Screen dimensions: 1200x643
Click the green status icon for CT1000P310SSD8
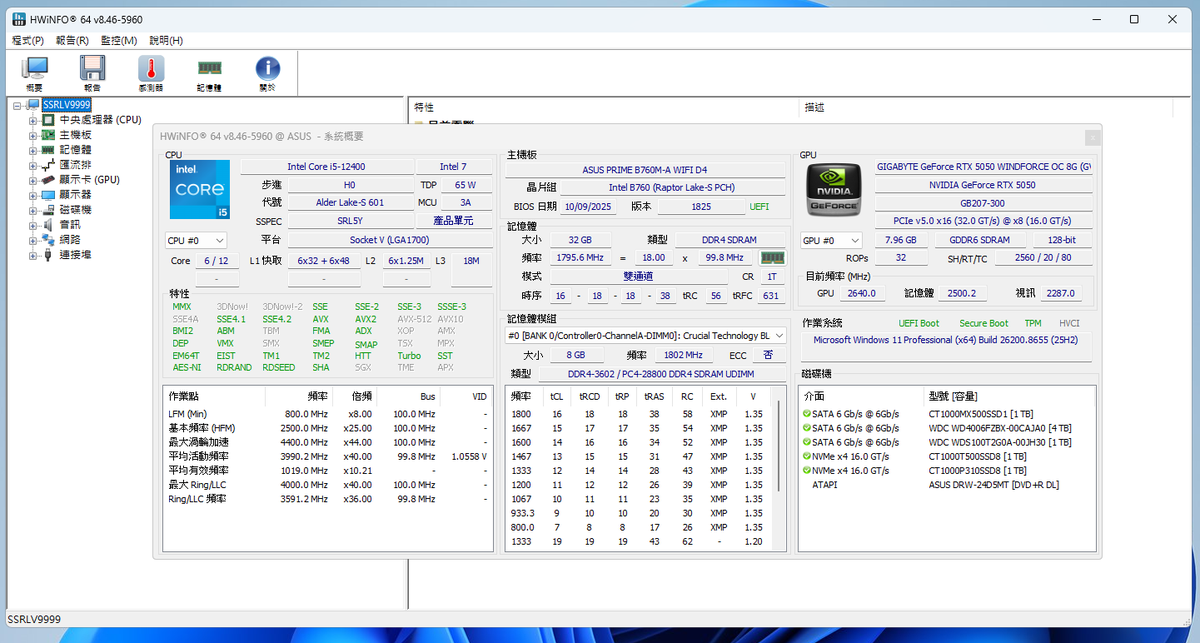point(806,470)
